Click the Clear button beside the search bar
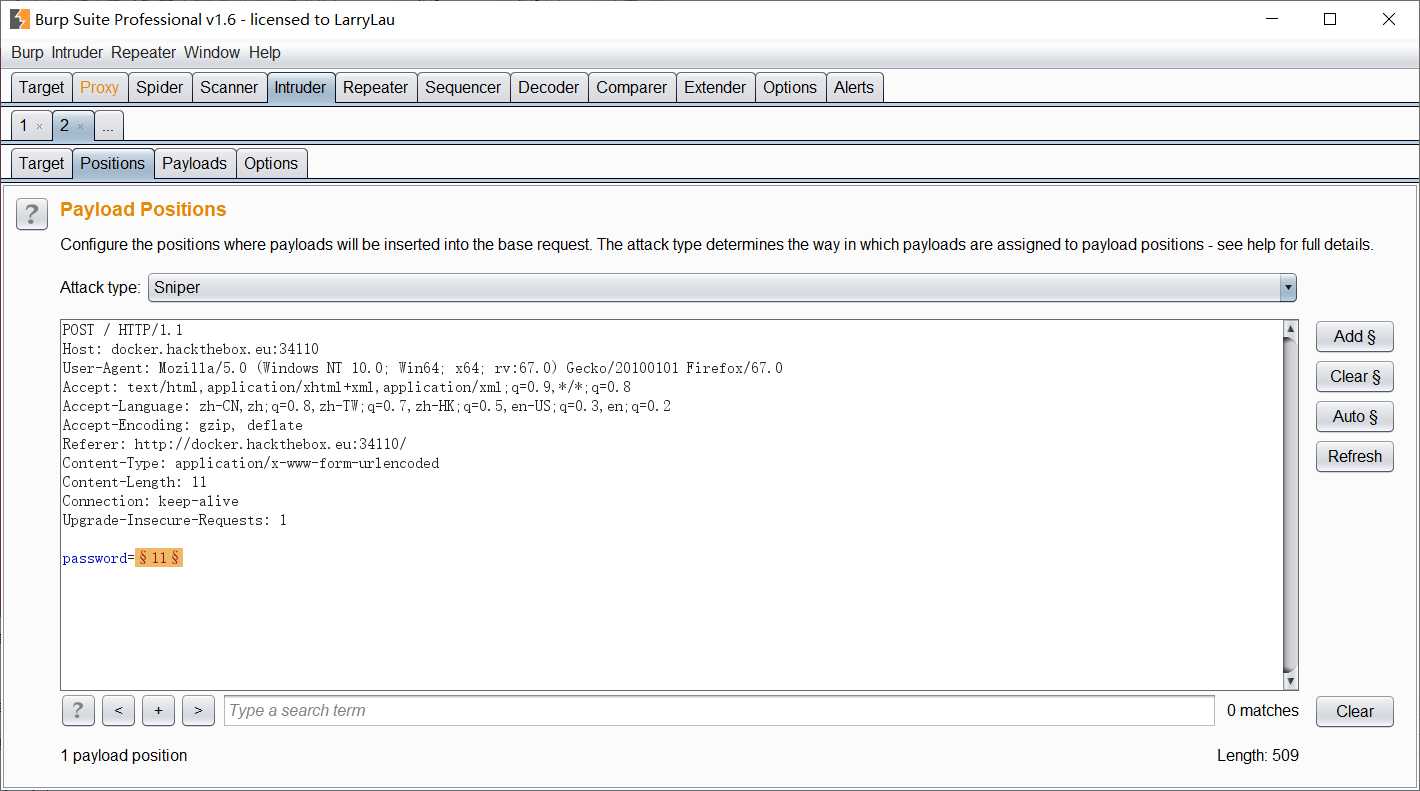The width and height of the screenshot is (1420, 791). (1354, 711)
